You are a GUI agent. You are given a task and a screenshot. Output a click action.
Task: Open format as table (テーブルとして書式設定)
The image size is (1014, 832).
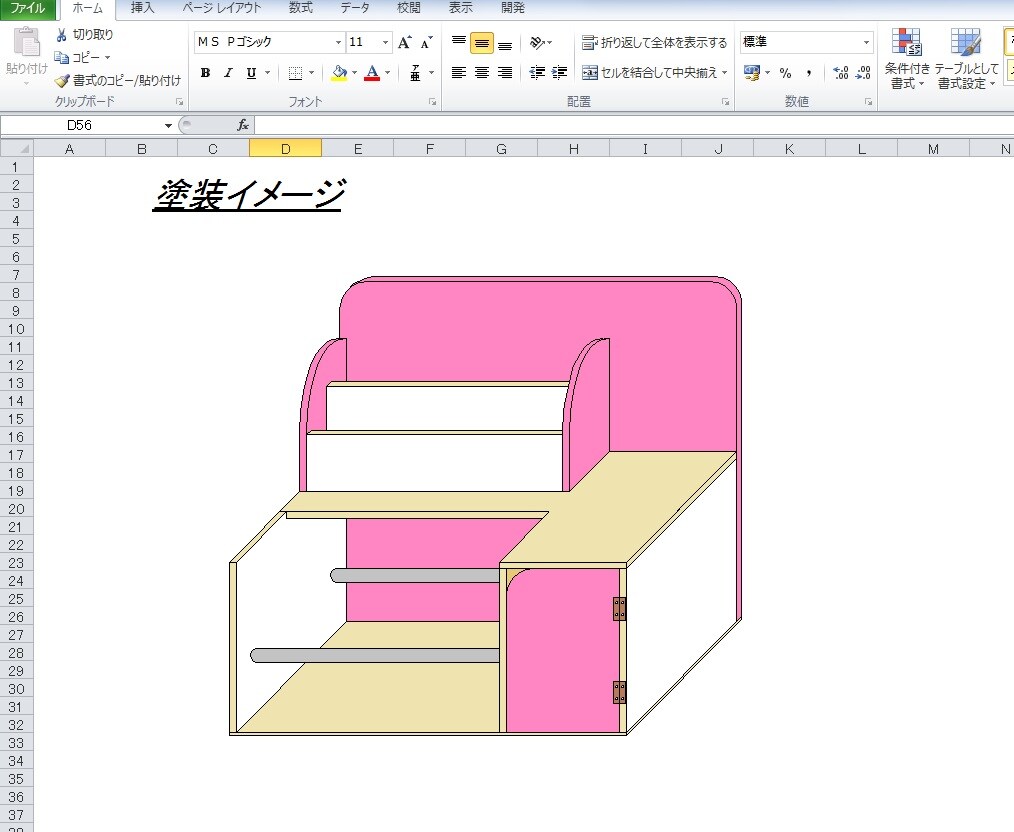tap(966, 58)
